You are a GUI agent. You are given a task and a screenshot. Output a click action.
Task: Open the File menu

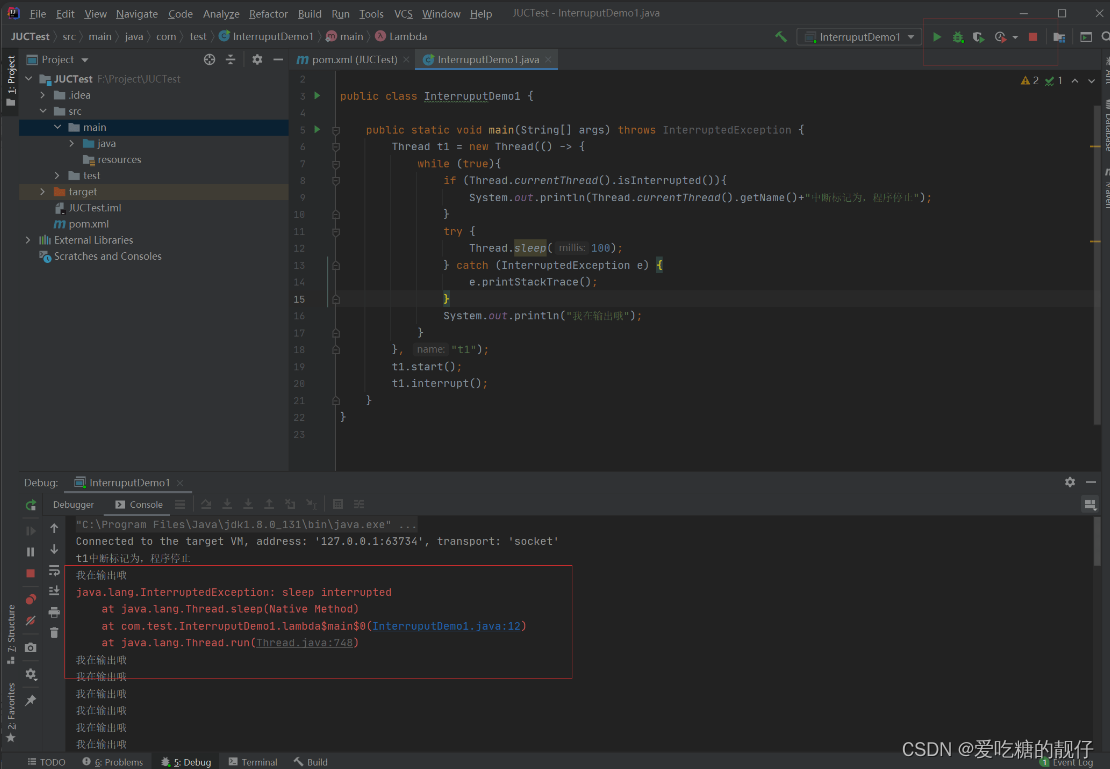[38, 13]
